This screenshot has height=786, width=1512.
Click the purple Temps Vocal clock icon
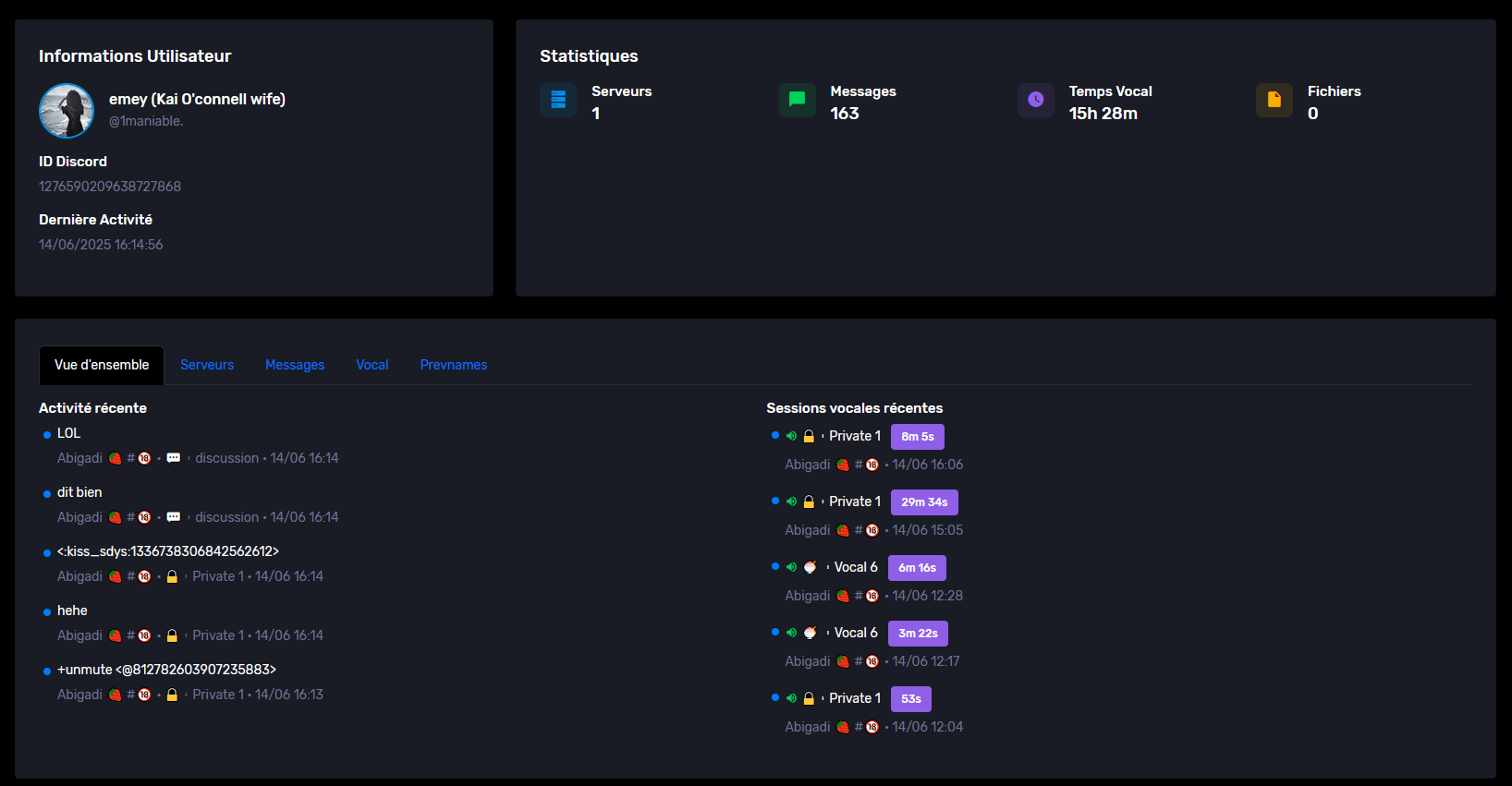(x=1035, y=100)
